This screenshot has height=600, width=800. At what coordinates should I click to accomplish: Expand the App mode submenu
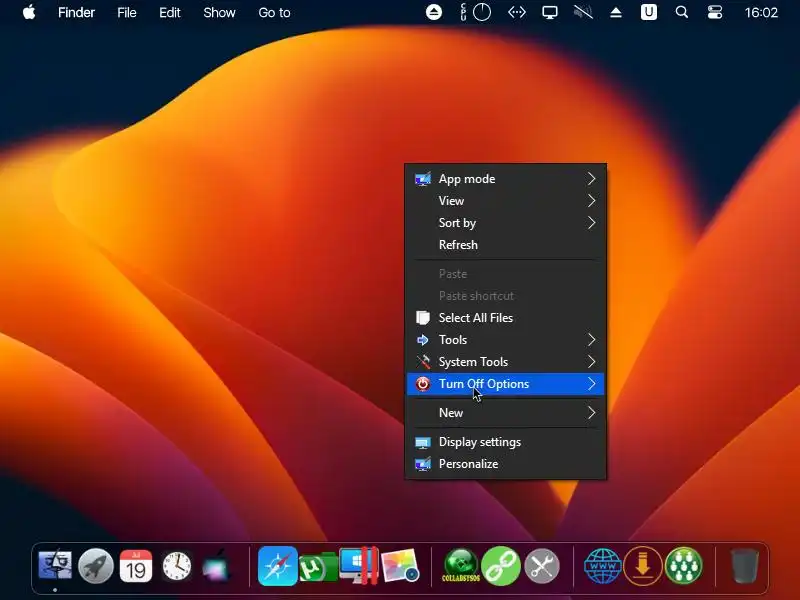tap(505, 179)
